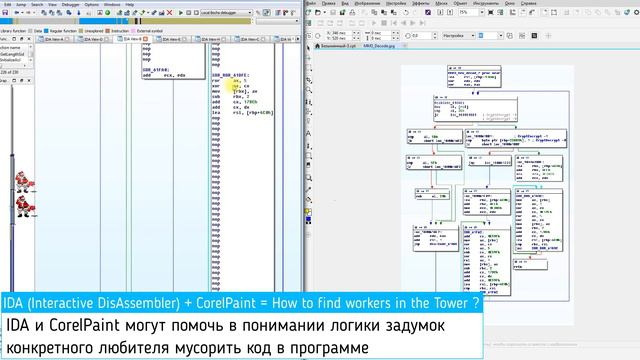Click the IDA navigation band overview bar
This screenshot has width=640, height=360.
point(126,21)
